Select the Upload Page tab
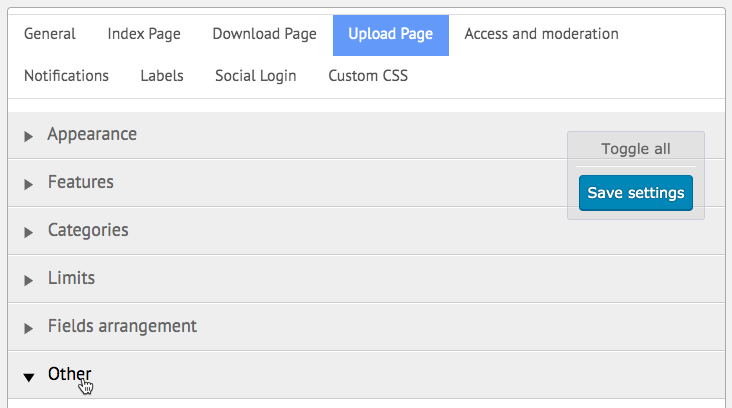Viewport: 732px width, 408px height. [x=391, y=35]
